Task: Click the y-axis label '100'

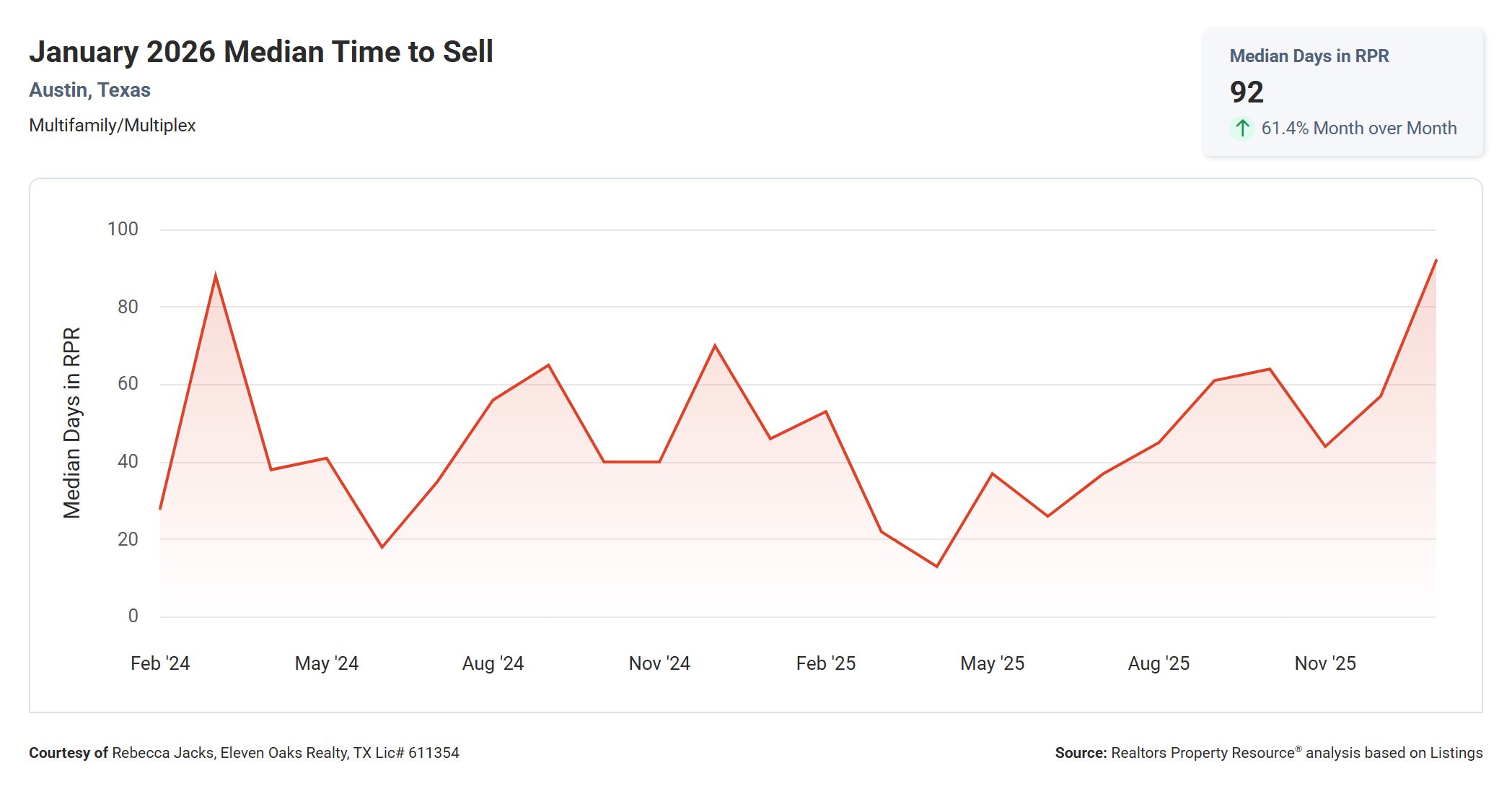Action: pyautogui.click(x=123, y=230)
